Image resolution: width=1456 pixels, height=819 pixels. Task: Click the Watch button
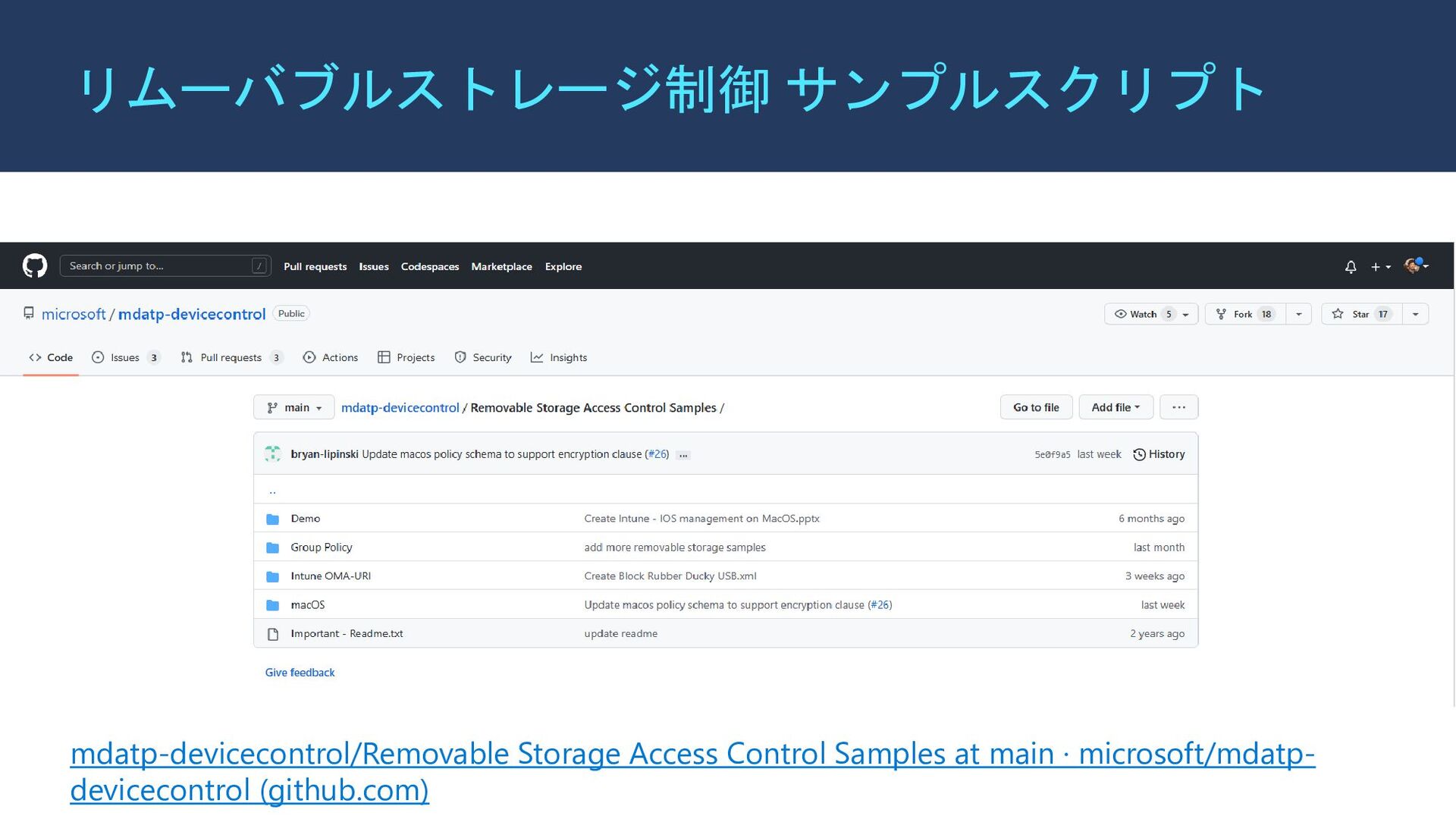point(1150,314)
